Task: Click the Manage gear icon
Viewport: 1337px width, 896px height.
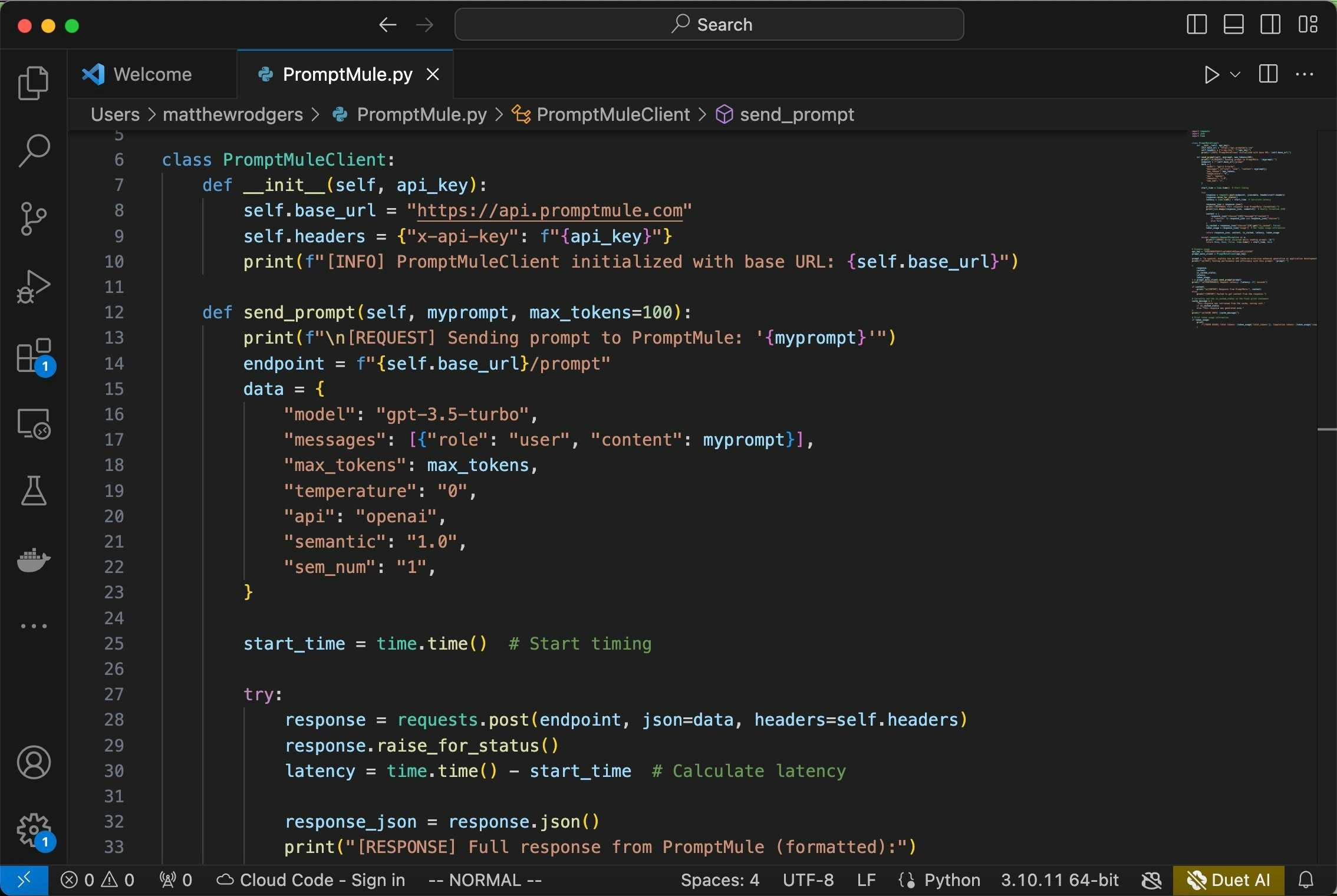Action: click(x=34, y=830)
